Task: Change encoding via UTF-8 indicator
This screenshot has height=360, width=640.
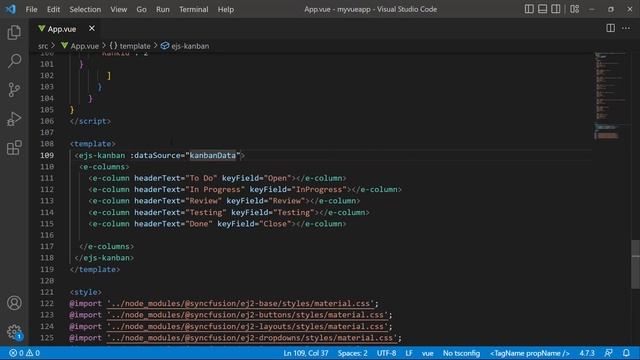Action: (x=386, y=353)
